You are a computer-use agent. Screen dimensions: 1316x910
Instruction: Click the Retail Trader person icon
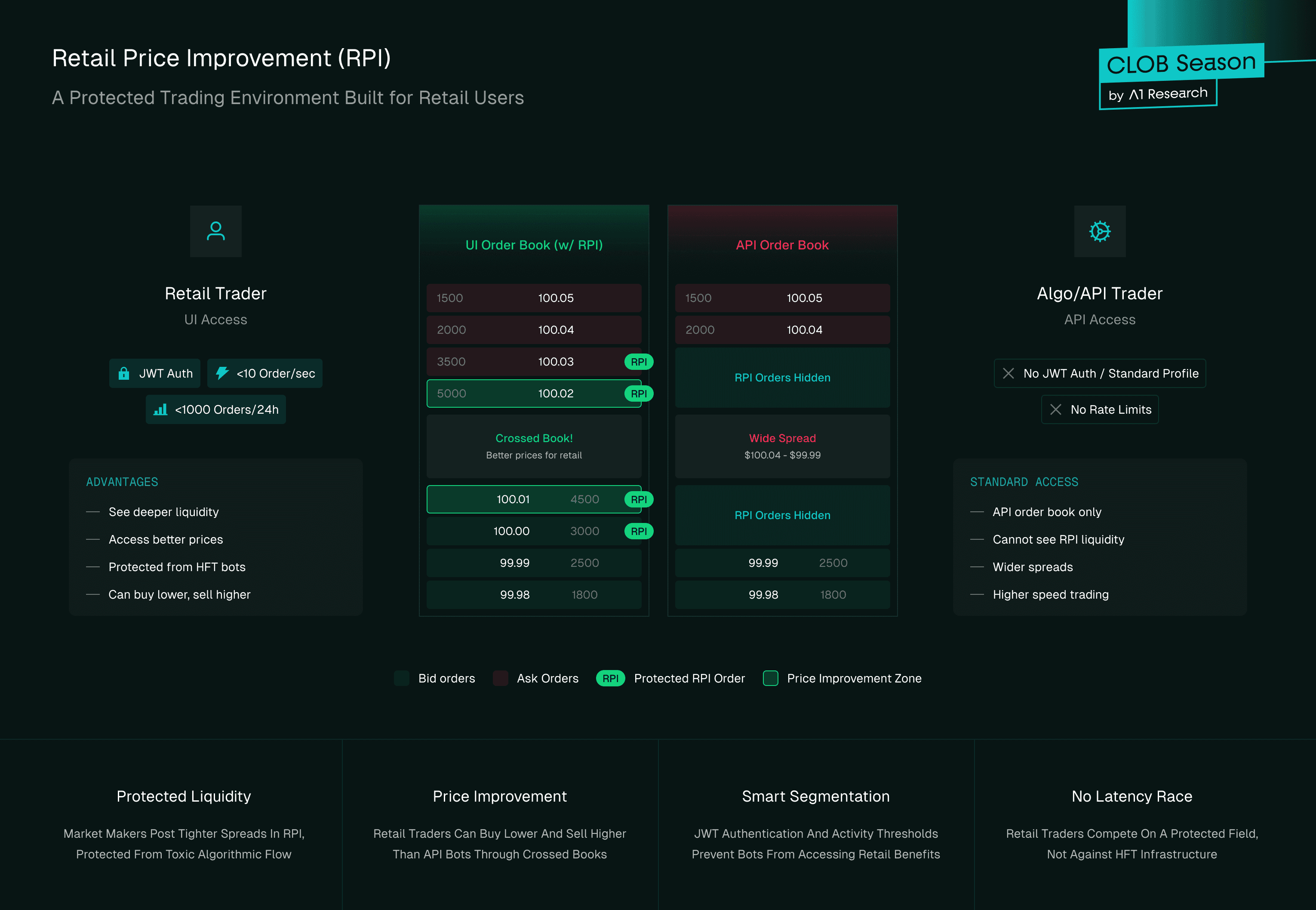click(215, 231)
